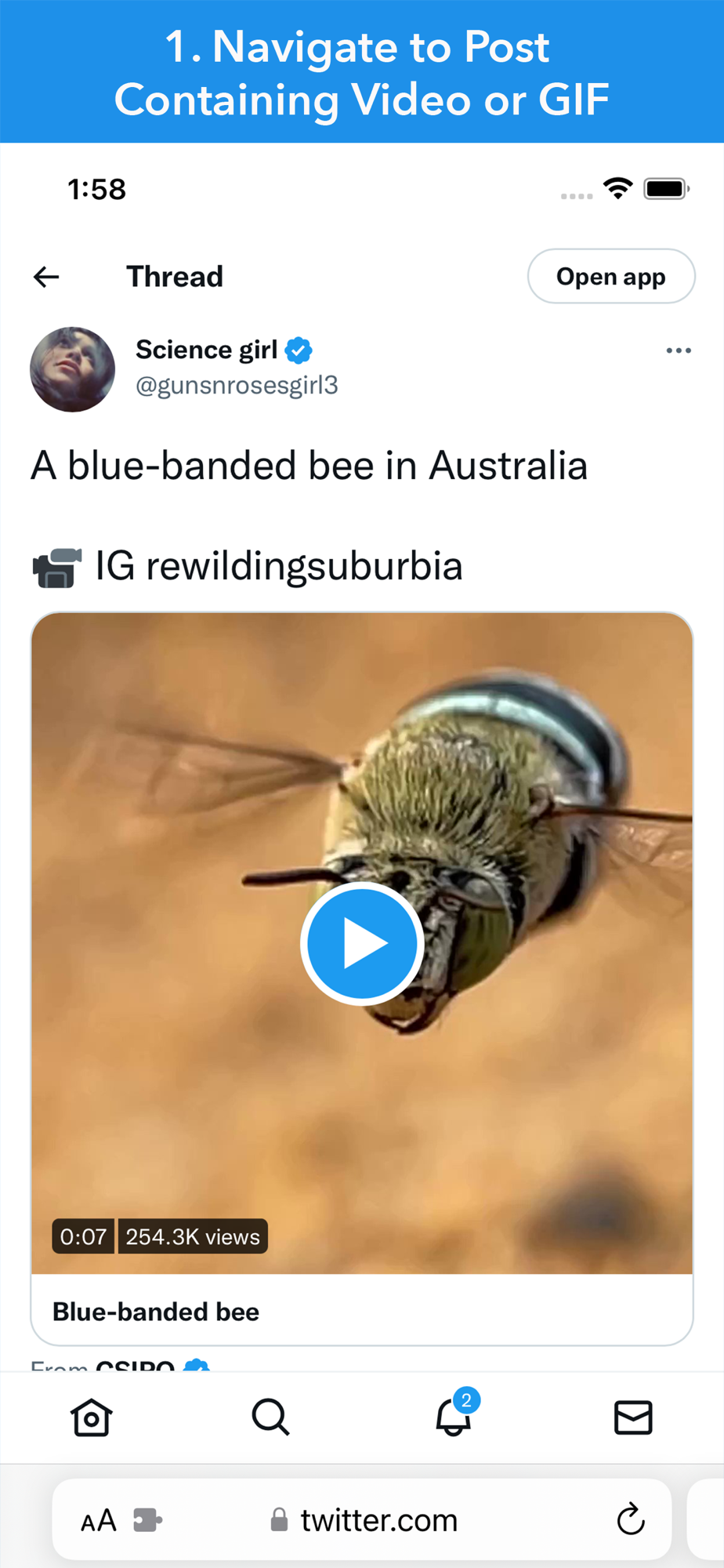Open Search with the magnifier icon
724x1568 pixels.
click(x=270, y=1417)
